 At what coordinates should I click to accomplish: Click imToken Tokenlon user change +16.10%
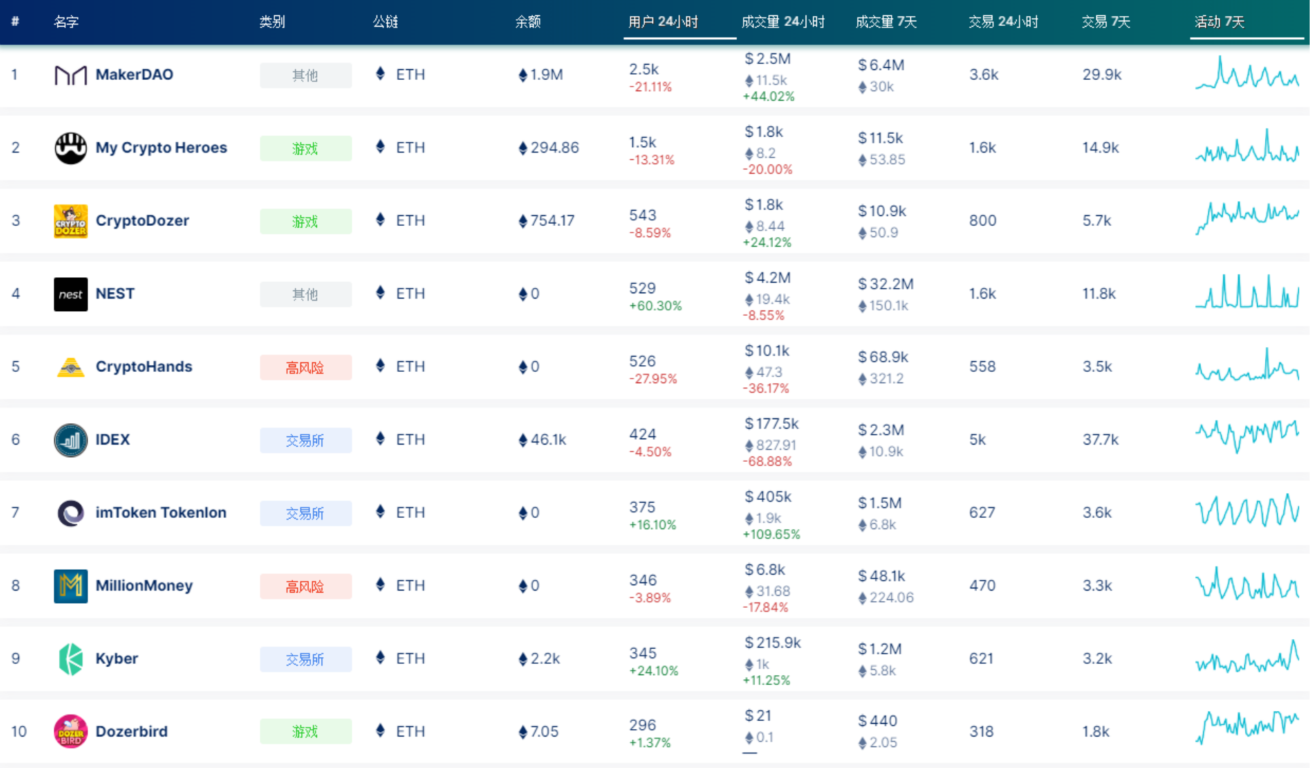coord(653,525)
